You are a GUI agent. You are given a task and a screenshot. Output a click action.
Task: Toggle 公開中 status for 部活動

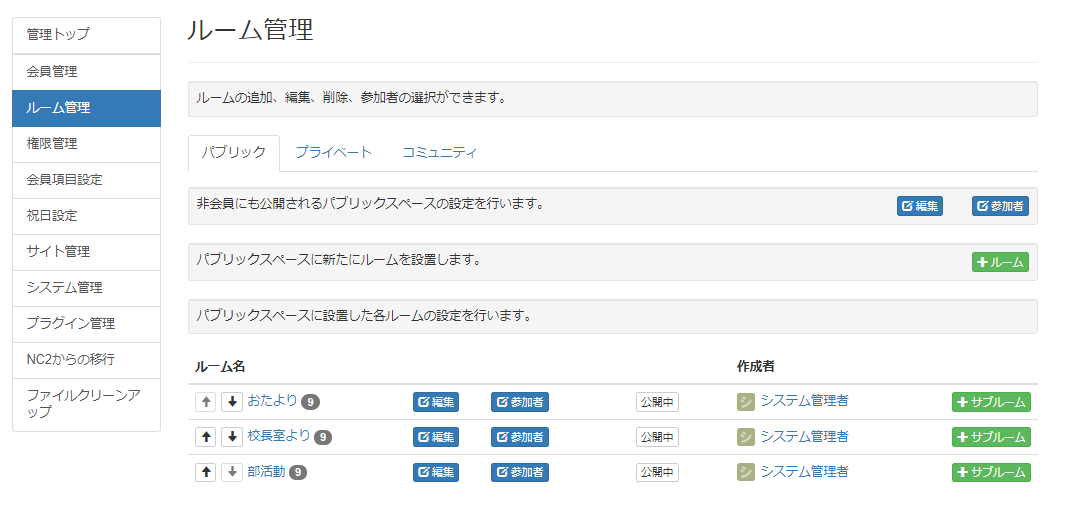tap(657, 472)
